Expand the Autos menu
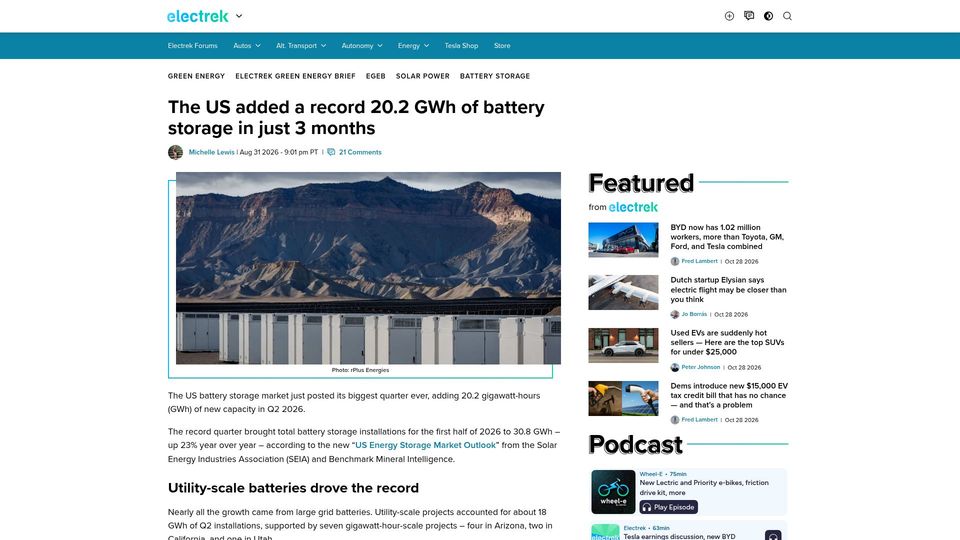This screenshot has width=960, height=540. pyautogui.click(x=247, y=46)
